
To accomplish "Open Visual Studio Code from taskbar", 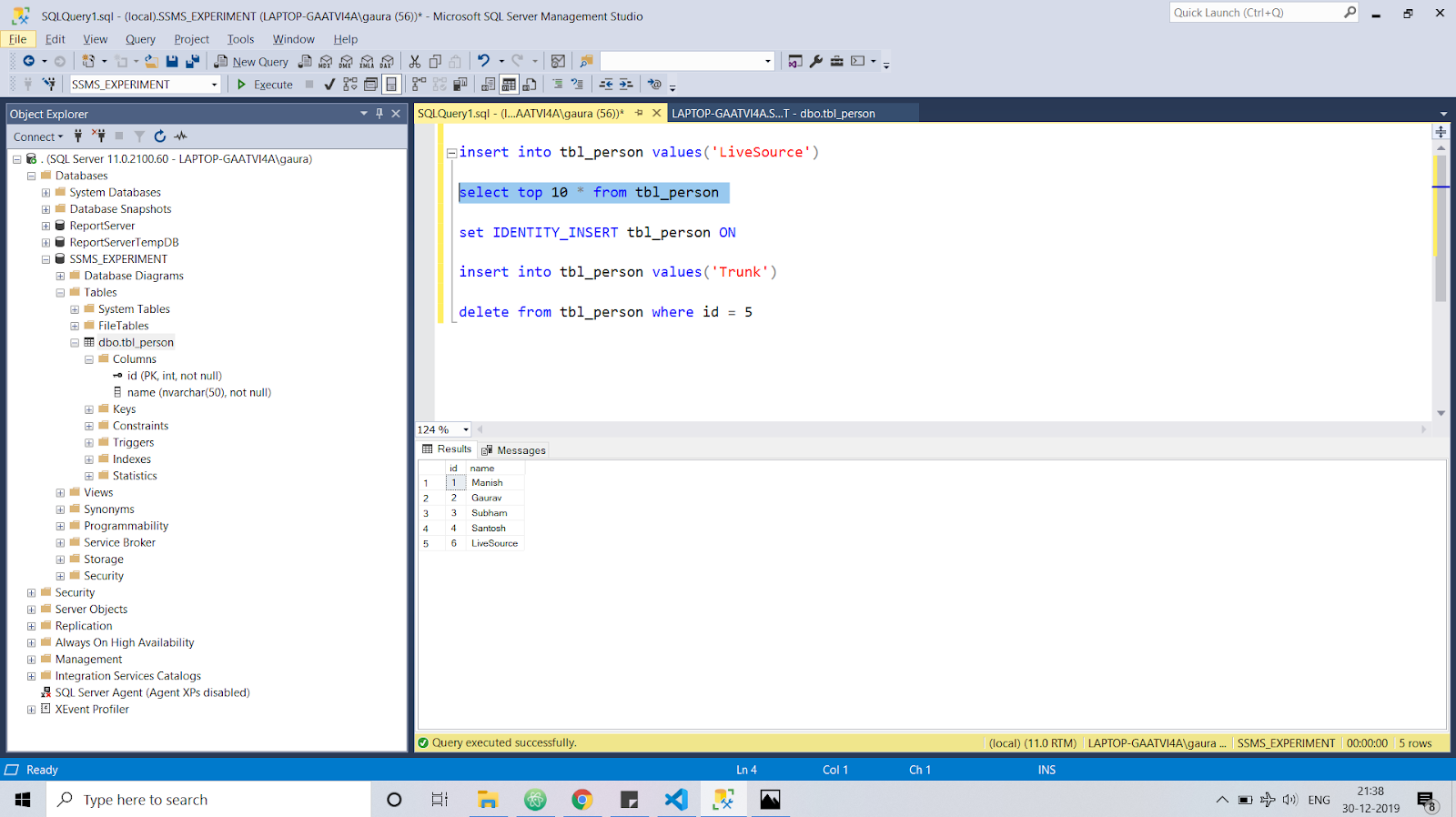I will coord(676,800).
